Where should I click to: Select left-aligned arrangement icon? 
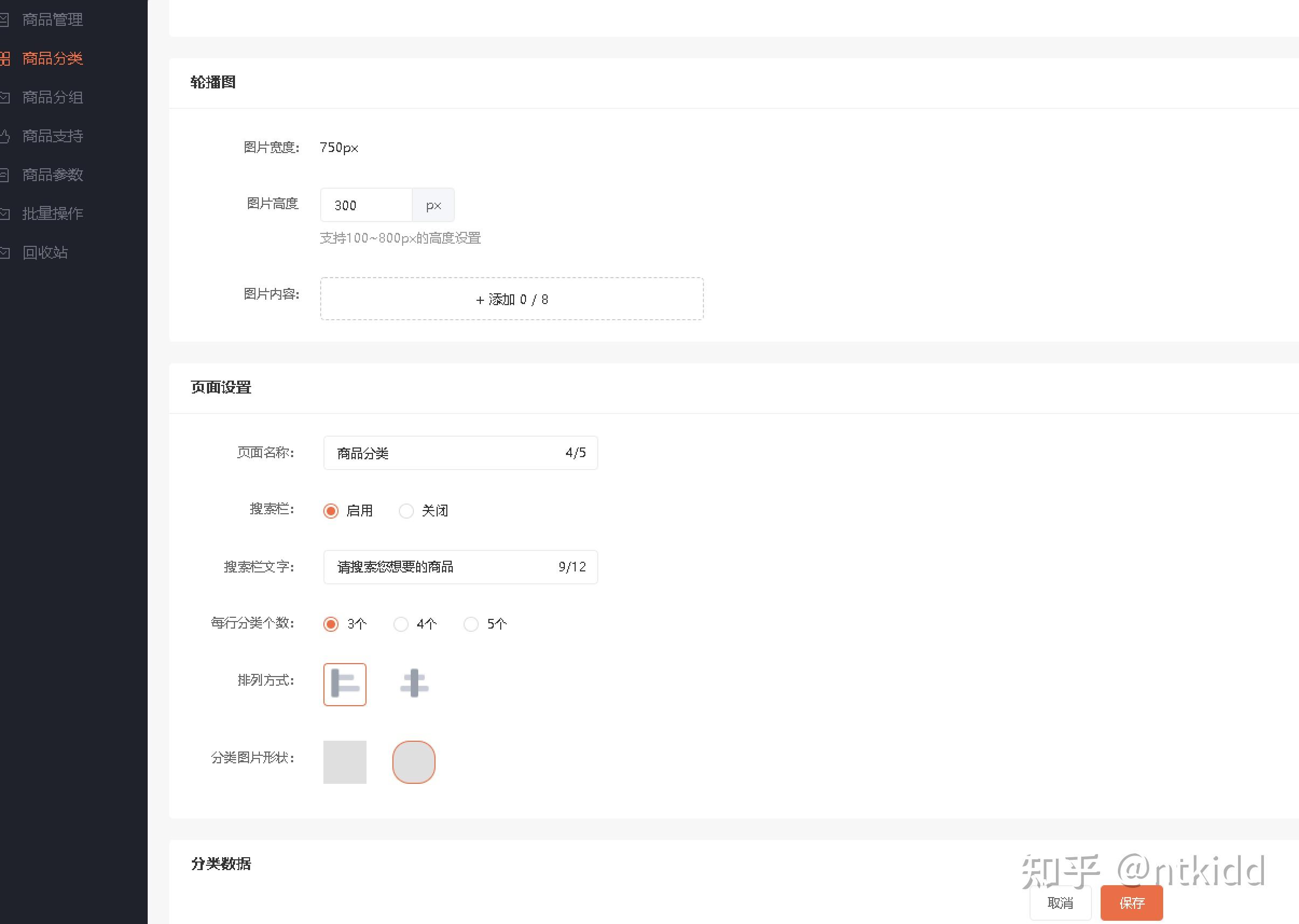344,684
